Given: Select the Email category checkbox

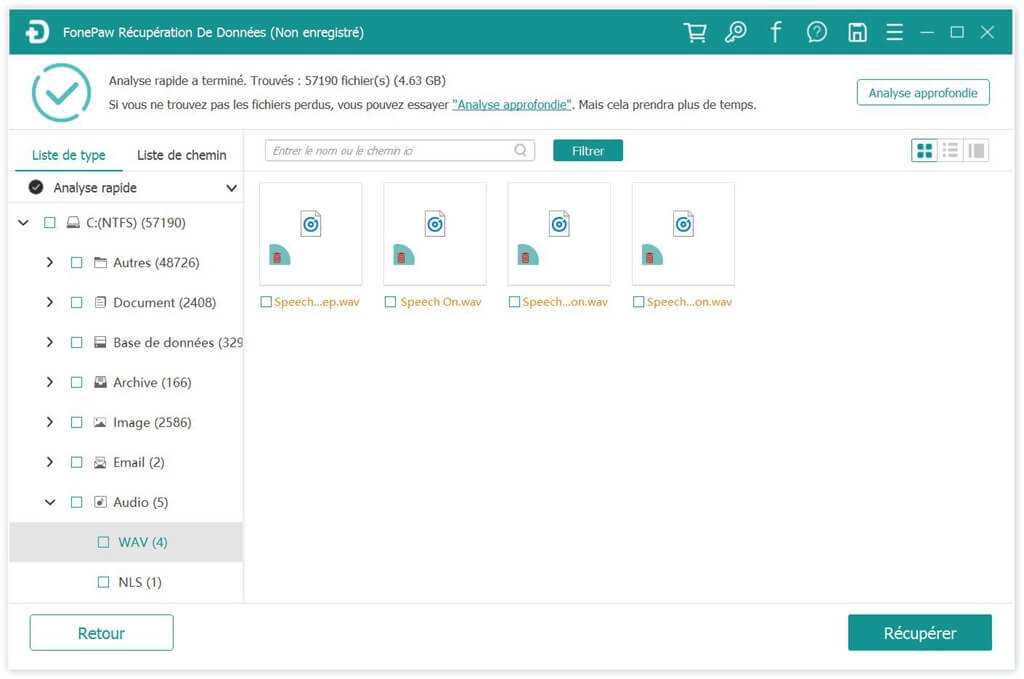Looking at the screenshot, I should coord(76,462).
